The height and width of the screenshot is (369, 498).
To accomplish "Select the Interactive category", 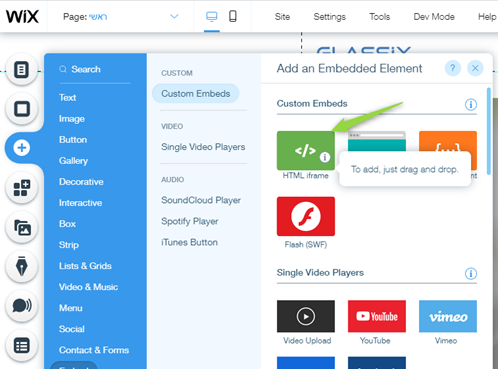I will click(x=80, y=203).
